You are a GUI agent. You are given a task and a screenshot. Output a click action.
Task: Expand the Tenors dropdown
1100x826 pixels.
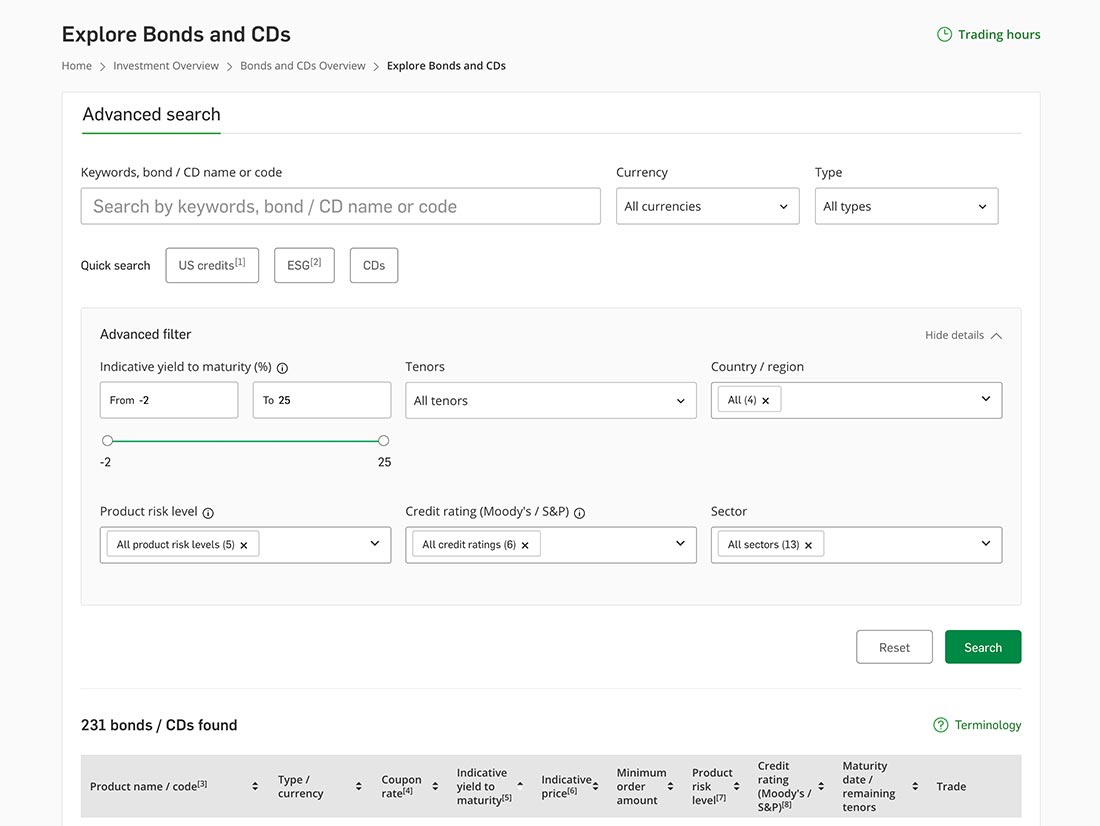point(551,401)
